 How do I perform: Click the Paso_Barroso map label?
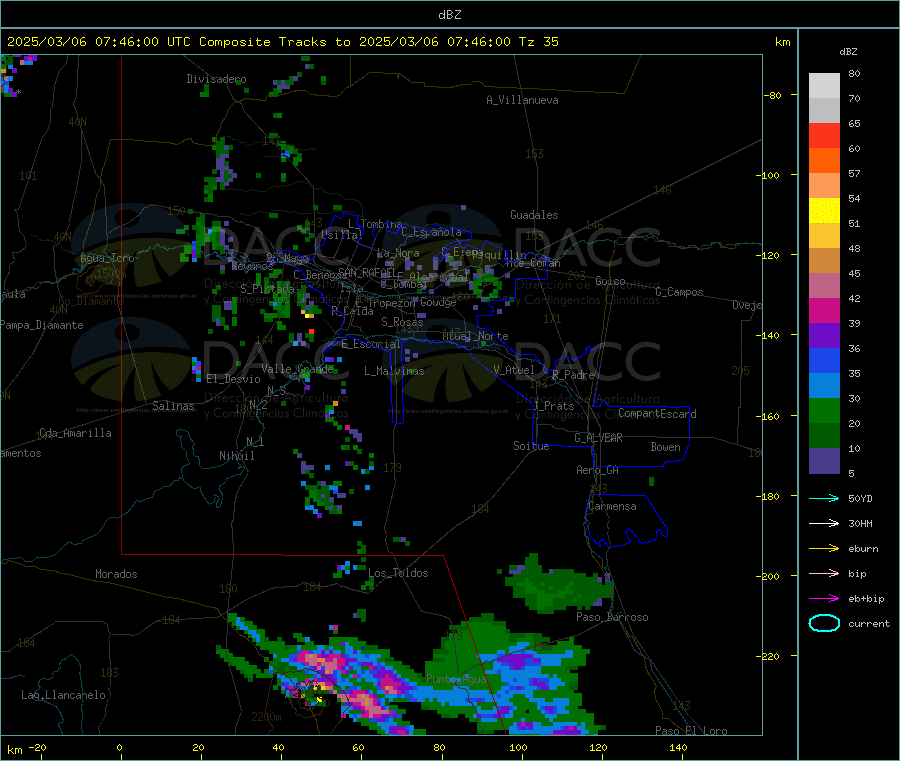[612, 617]
